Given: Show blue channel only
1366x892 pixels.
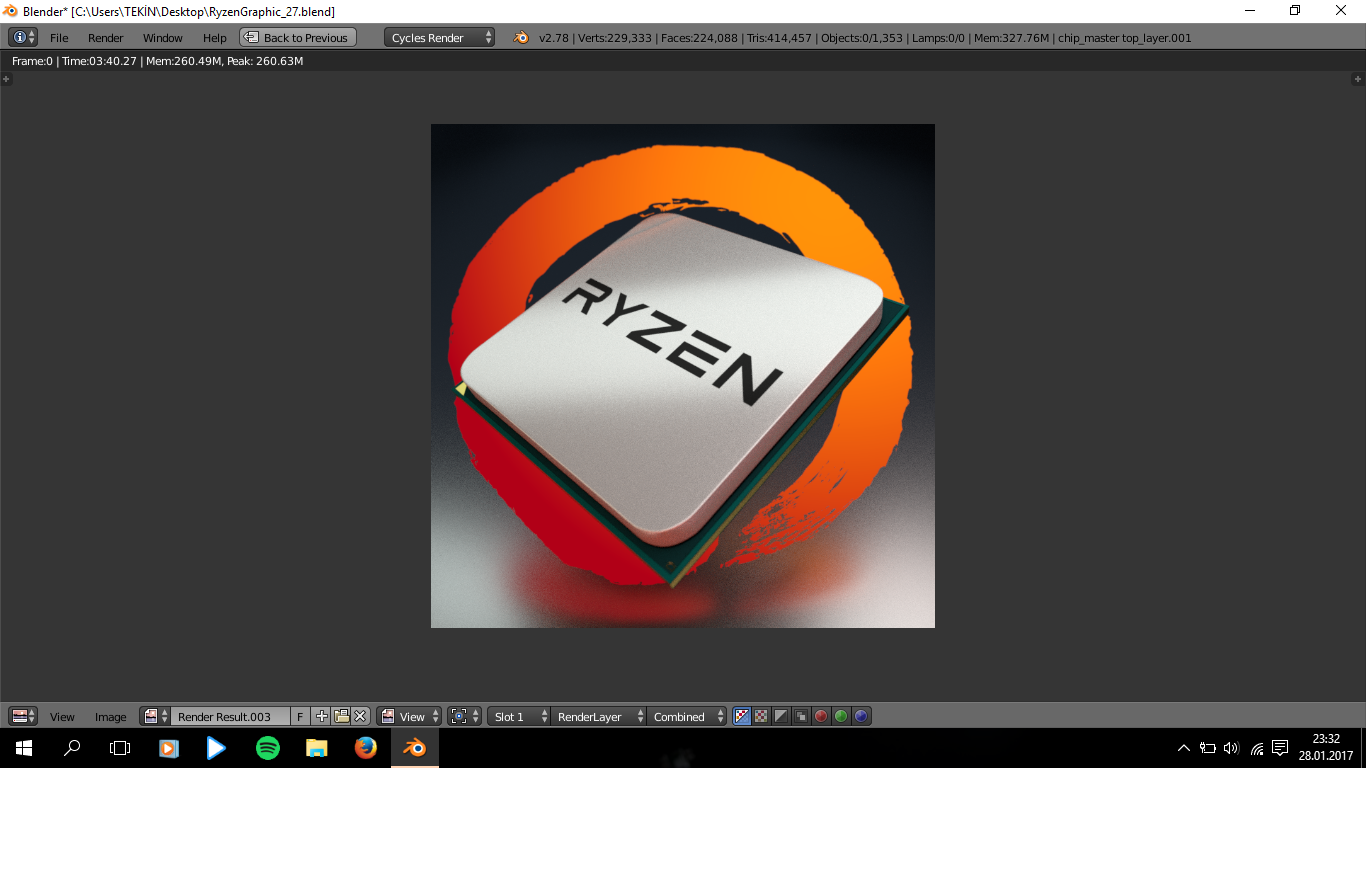Looking at the screenshot, I should pyautogui.click(x=861, y=716).
